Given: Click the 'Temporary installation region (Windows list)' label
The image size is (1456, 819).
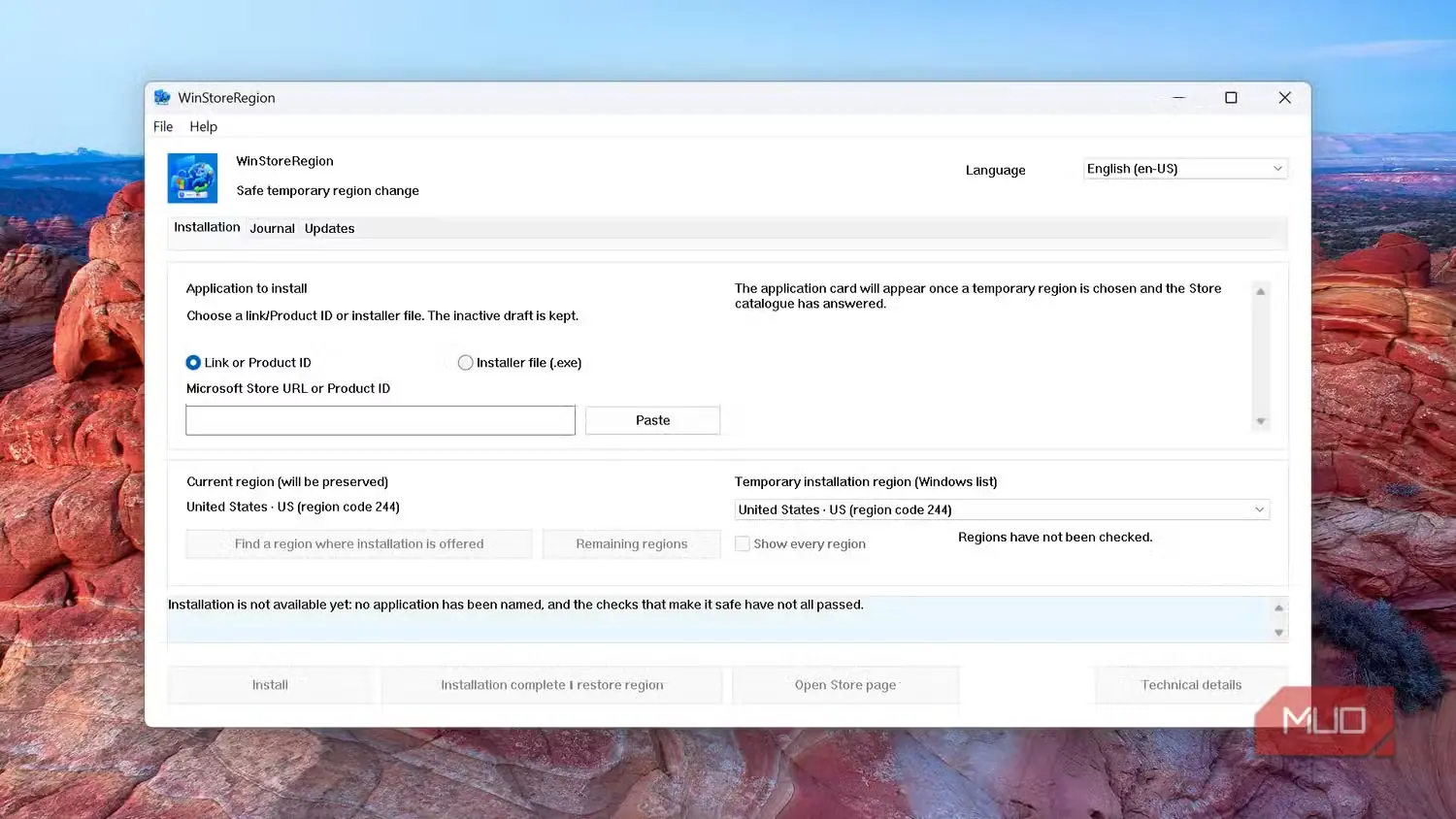Looking at the screenshot, I should pyautogui.click(x=866, y=482).
